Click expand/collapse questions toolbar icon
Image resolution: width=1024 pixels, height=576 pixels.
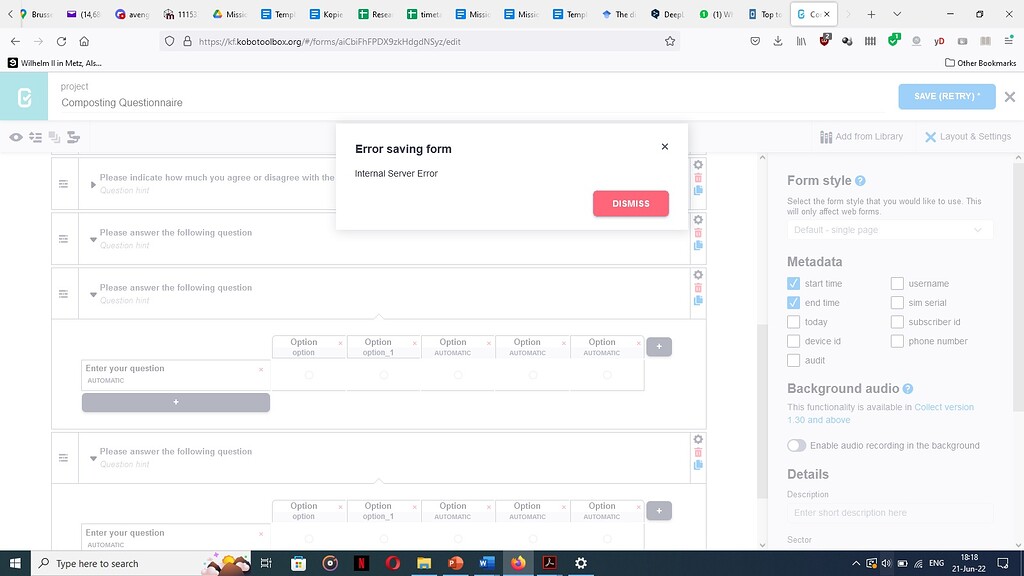[35, 137]
